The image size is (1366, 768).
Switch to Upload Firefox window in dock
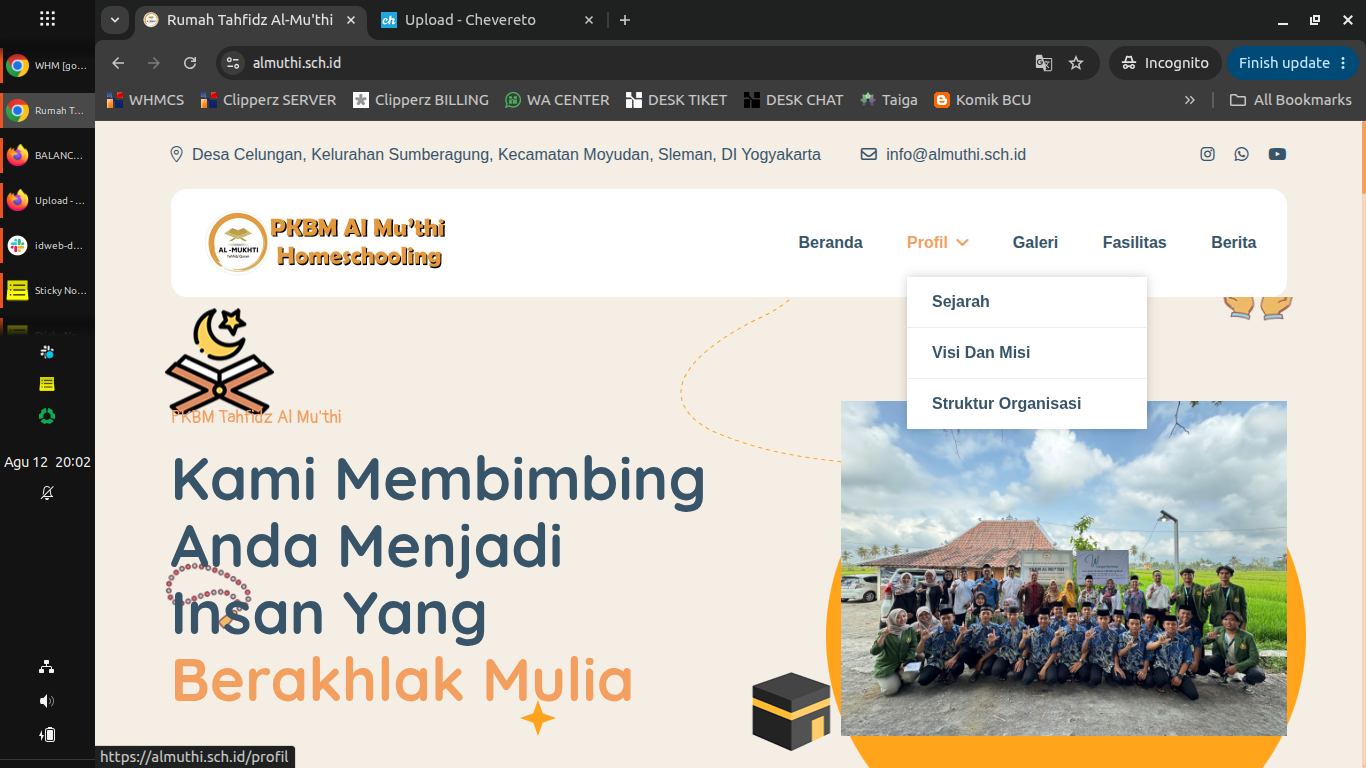[47, 201]
